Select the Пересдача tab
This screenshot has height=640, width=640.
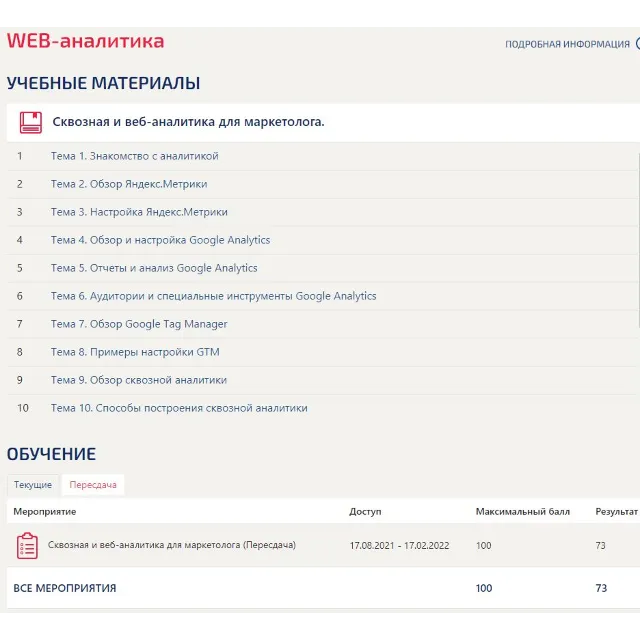93,484
